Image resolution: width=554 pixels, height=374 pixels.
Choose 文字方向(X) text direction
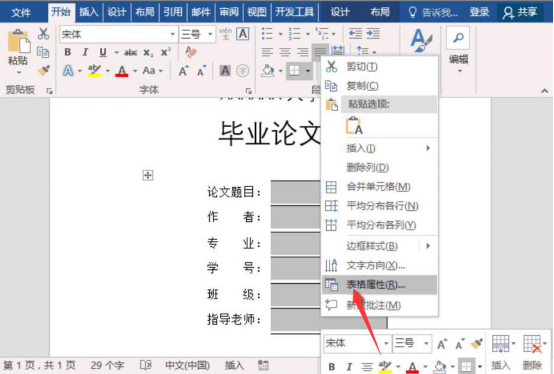click(379, 265)
